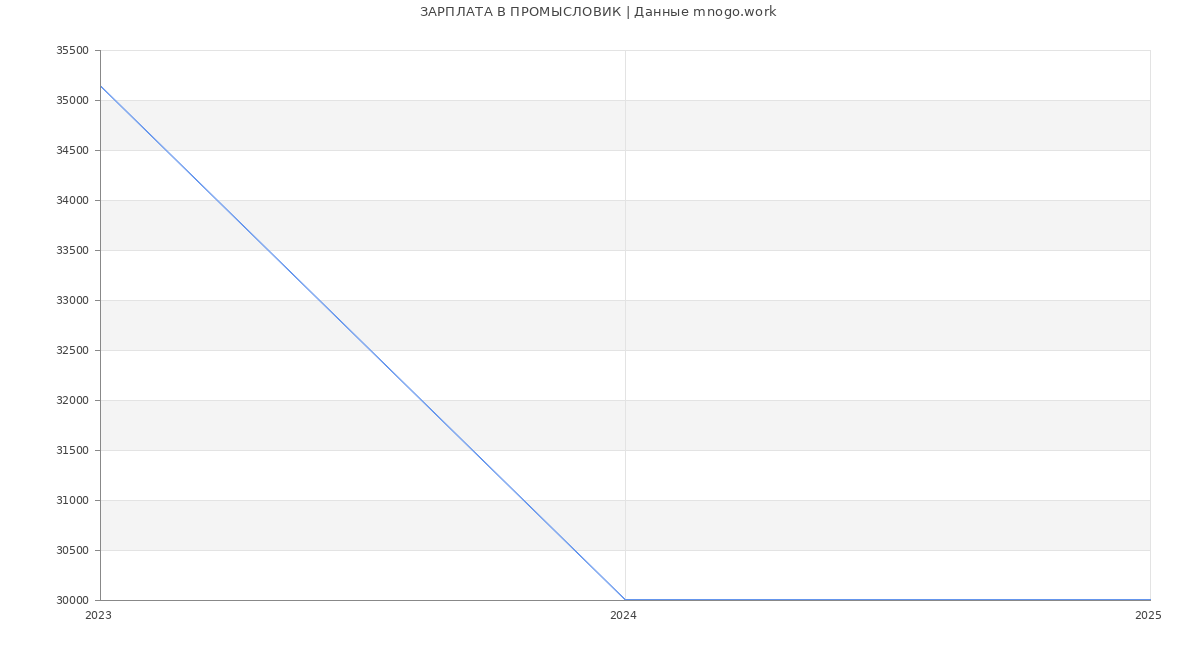Click the 34500 y-axis label
Screen dimensions: 1200x650
pyautogui.click(x=72, y=151)
